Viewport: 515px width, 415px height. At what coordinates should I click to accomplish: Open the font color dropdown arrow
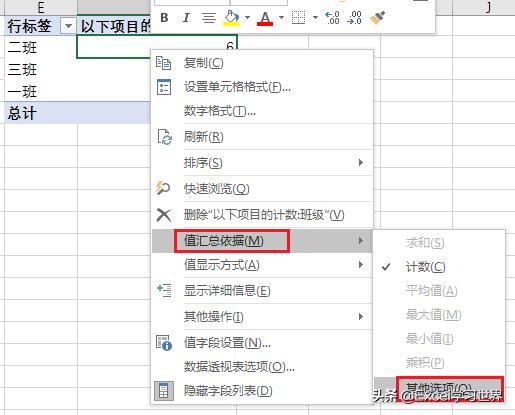281,17
